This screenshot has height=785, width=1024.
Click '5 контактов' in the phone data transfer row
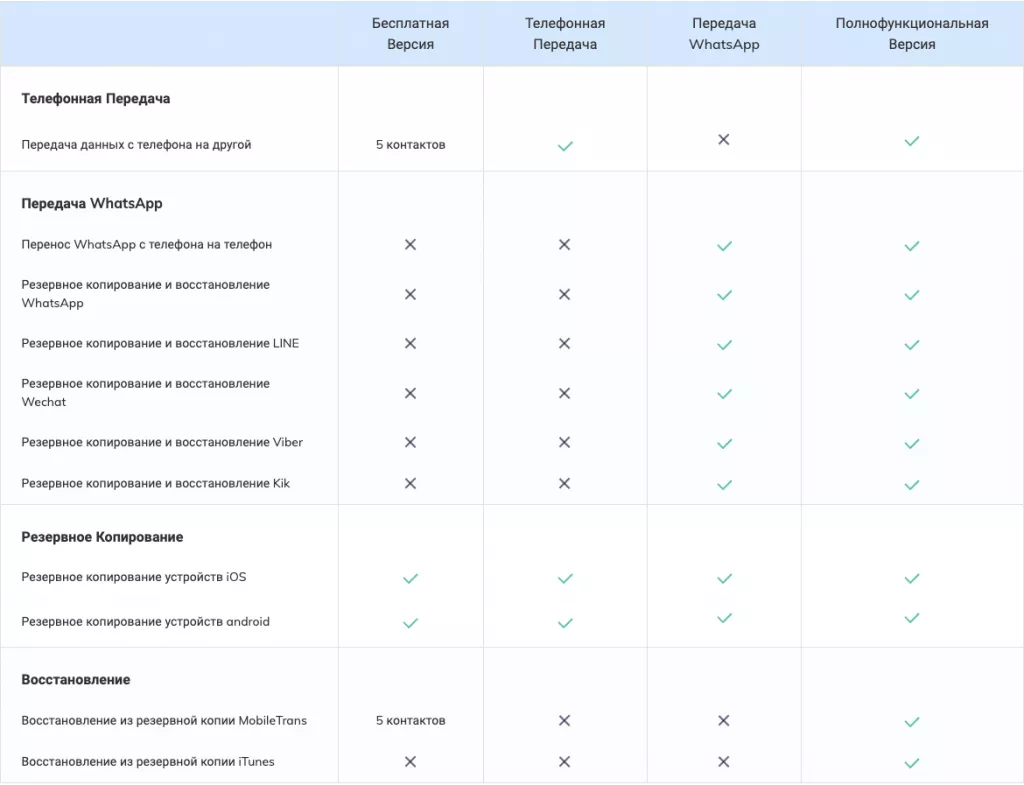410,145
